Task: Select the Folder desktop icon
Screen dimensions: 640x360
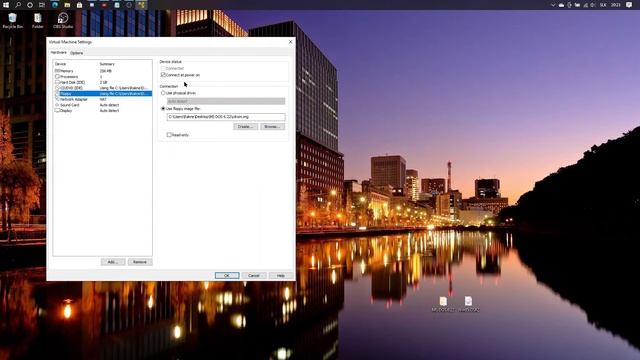Action: pos(38,20)
